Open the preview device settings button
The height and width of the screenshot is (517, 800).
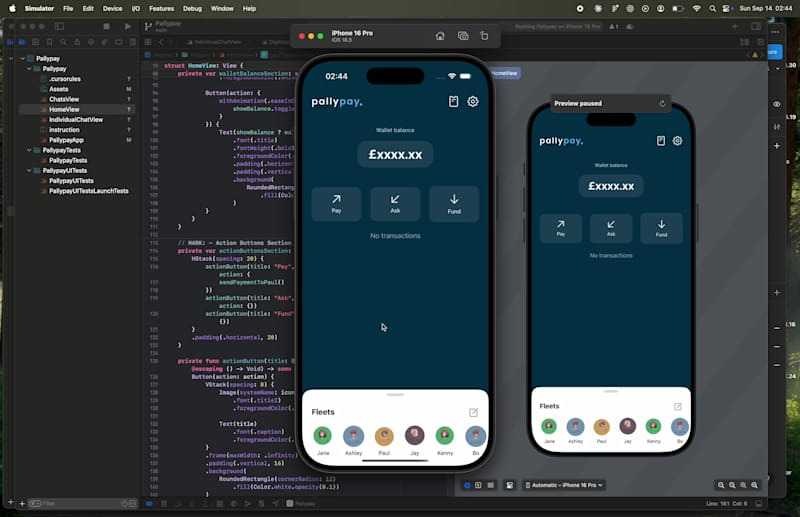(x=509, y=485)
